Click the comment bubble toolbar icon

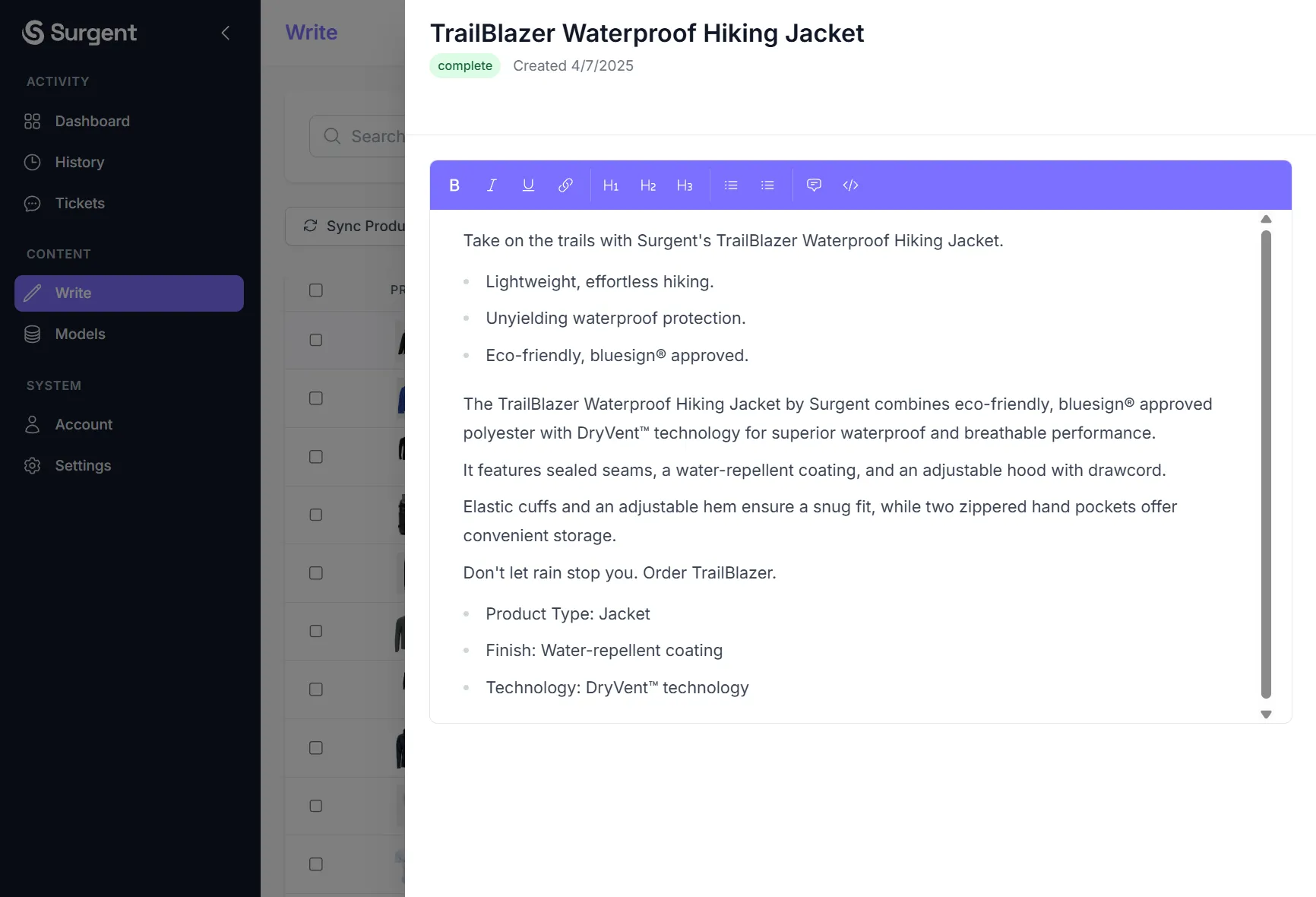click(x=814, y=185)
